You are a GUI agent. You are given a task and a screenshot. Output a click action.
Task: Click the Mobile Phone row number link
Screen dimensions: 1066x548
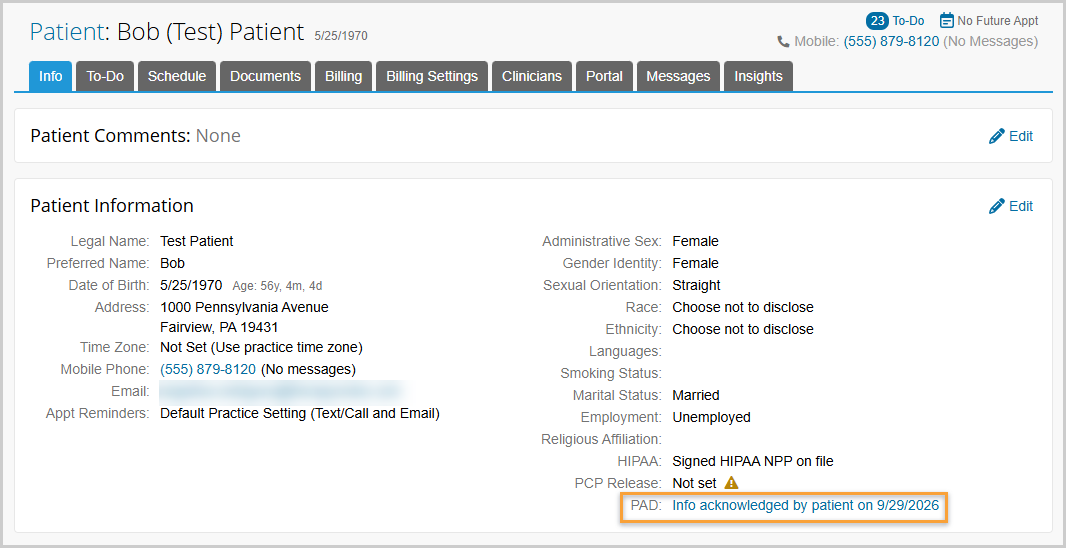208,369
